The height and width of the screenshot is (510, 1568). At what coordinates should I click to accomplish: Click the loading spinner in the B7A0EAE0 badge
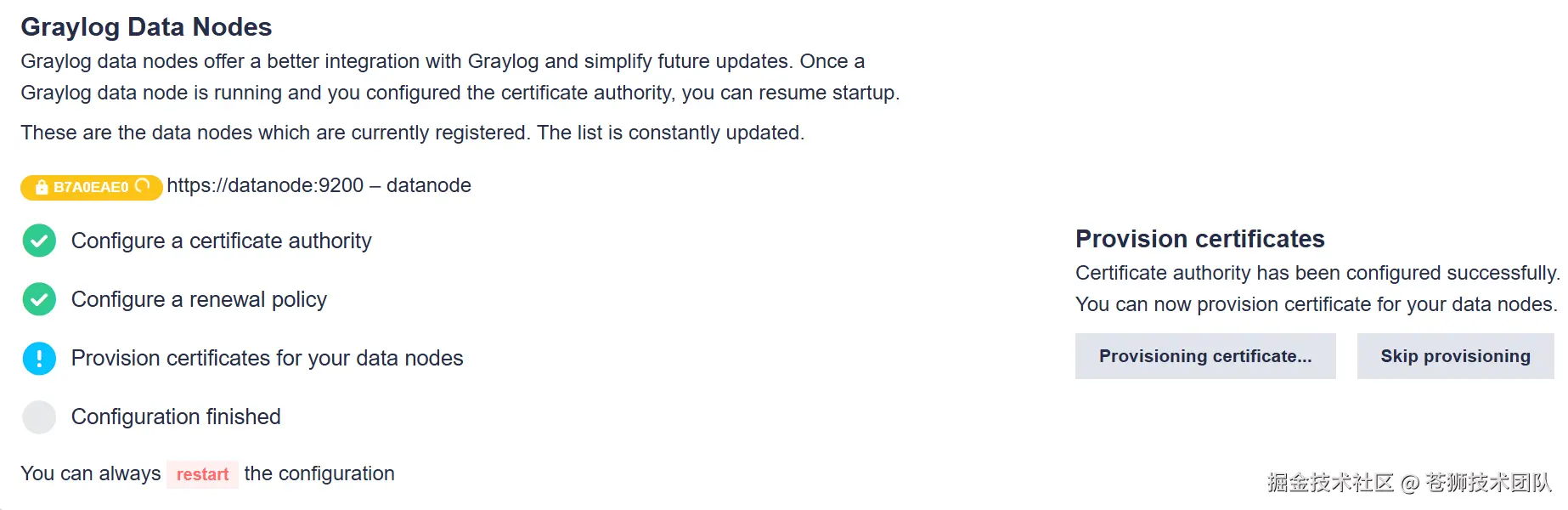(143, 185)
